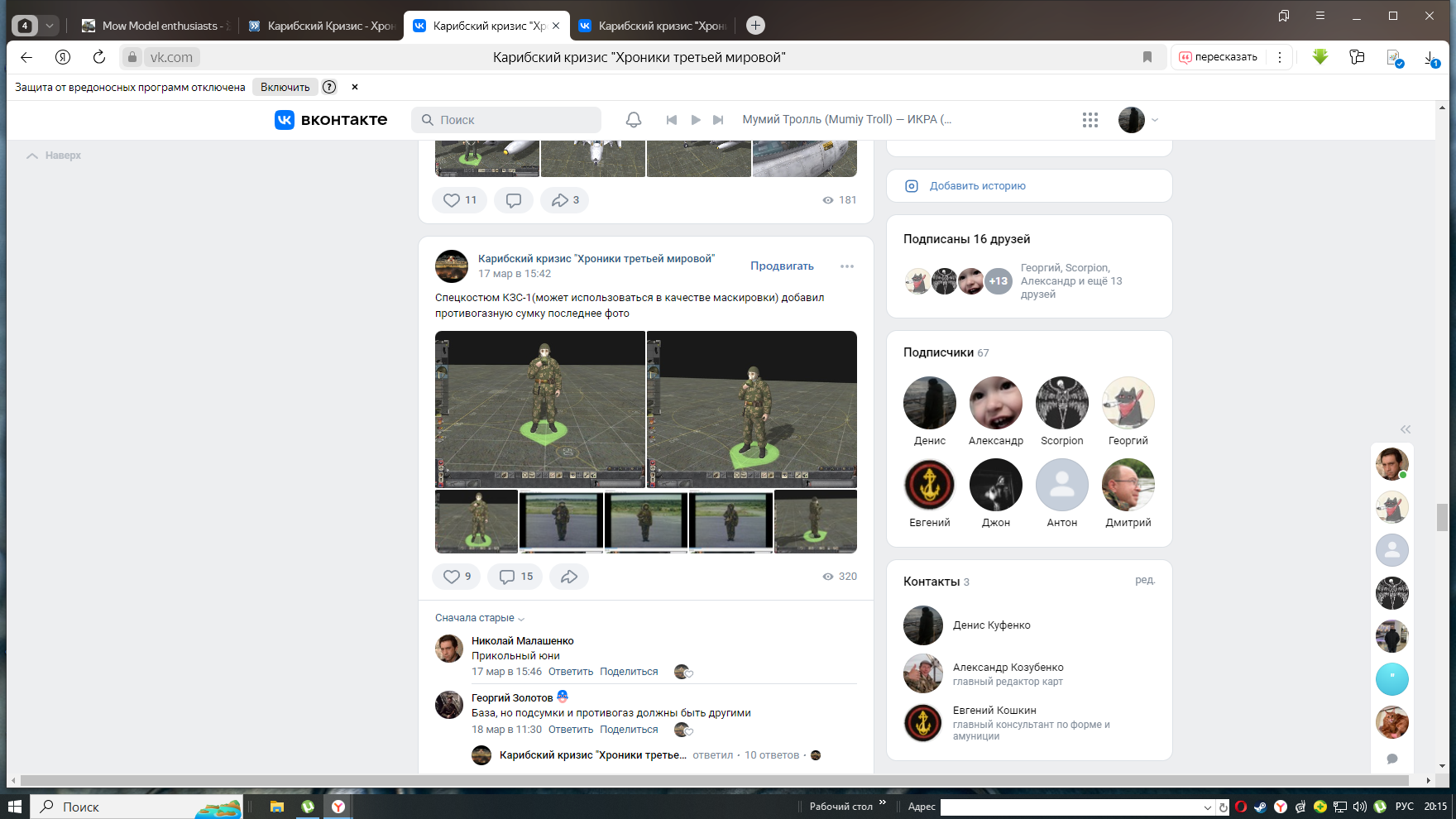Open the green download arrow extension
The width and height of the screenshot is (1456, 819).
[x=1320, y=57]
